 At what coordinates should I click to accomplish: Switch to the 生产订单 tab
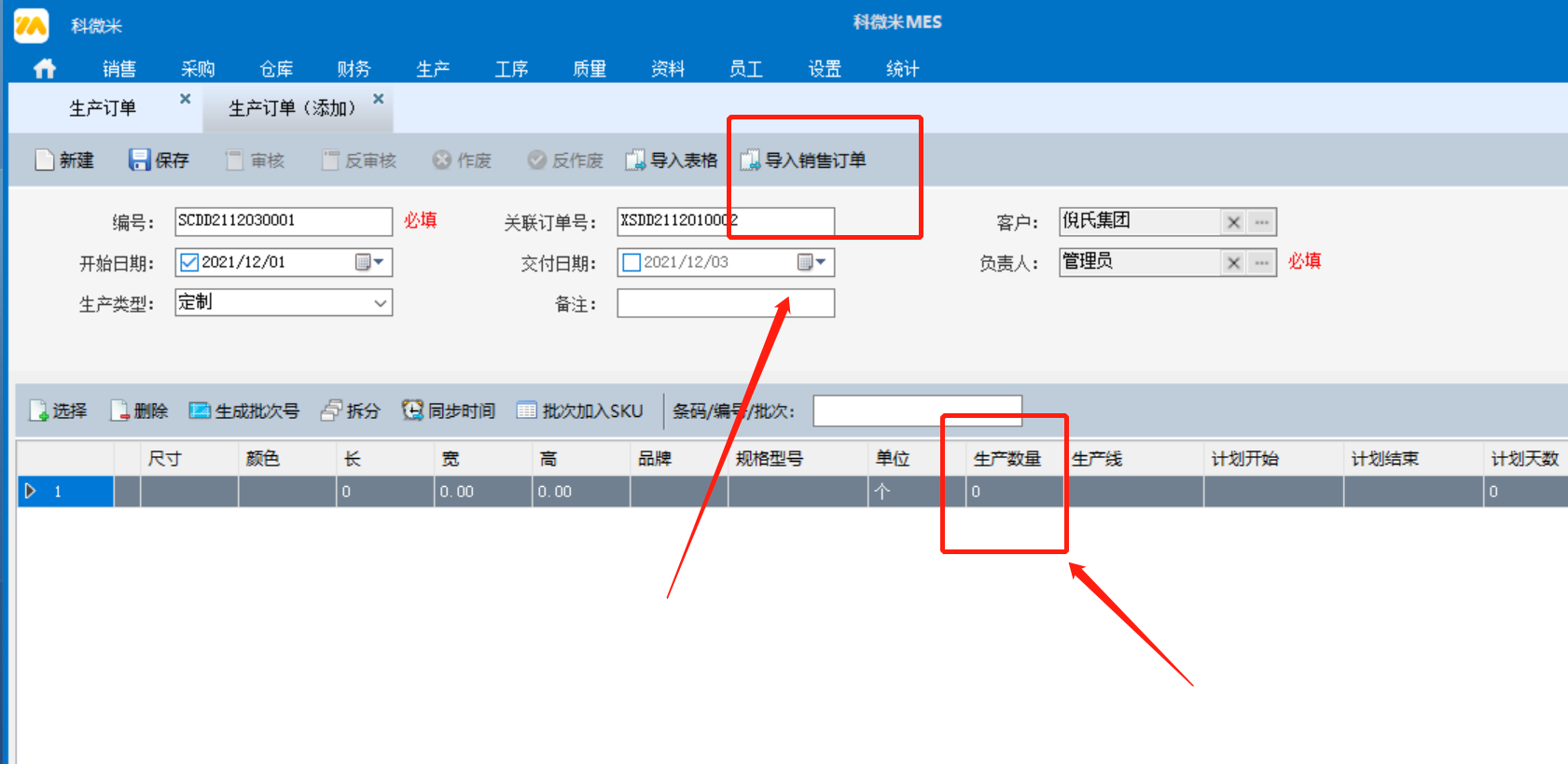pyautogui.click(x=103, y=108)
